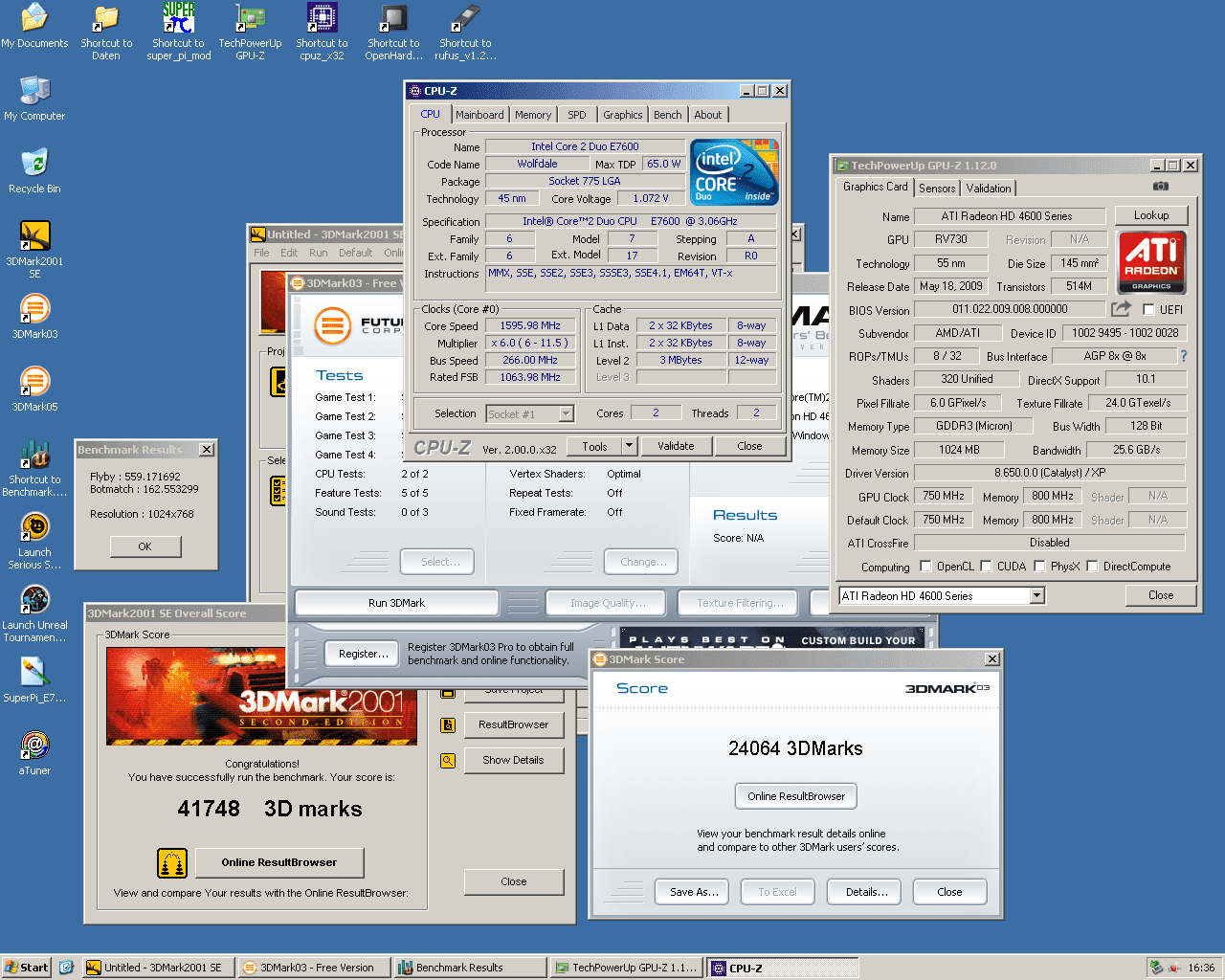Screen dimensions: 1225x980
Task: Open the GPU selection dropdown in GPU-Z
Action: point(1036,596)
